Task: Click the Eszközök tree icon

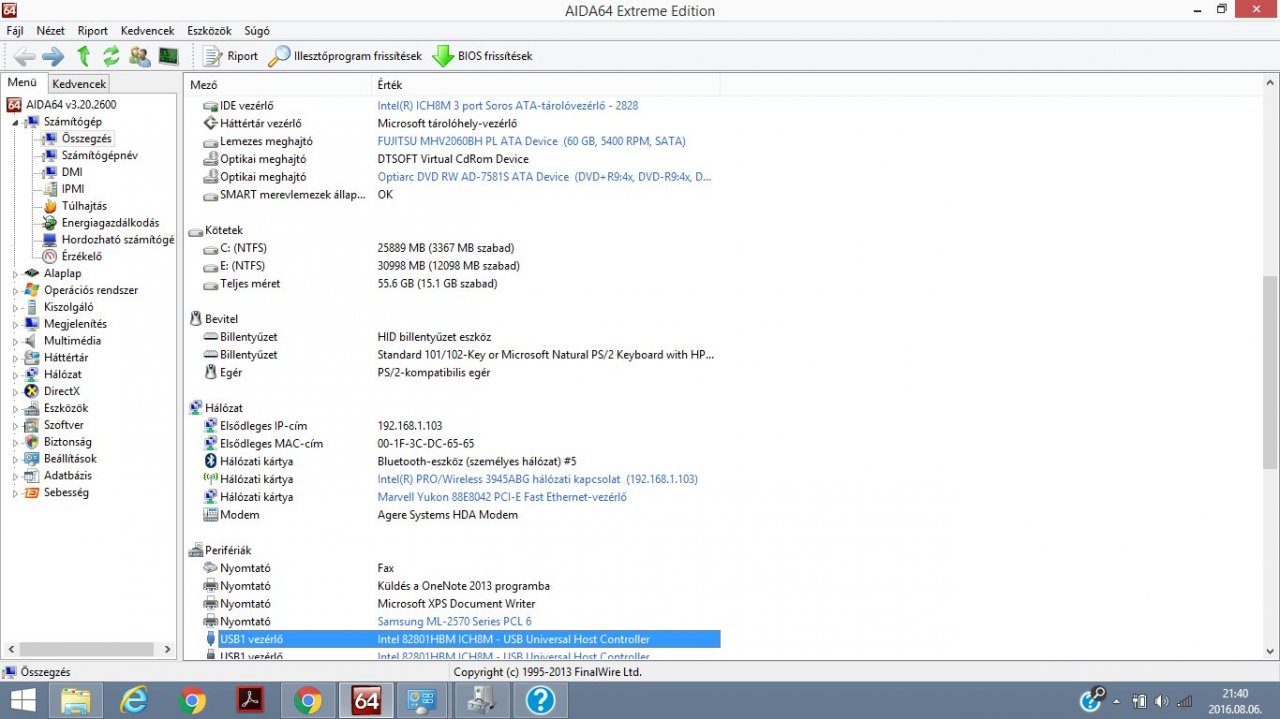Action: (32, 408)
